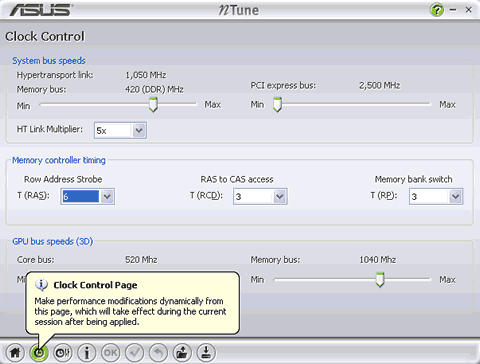Image resolution: width=480 pixels, height=364 pixels.
Task: Click the PCI express bus slider thumb
Action: (277, 105)
